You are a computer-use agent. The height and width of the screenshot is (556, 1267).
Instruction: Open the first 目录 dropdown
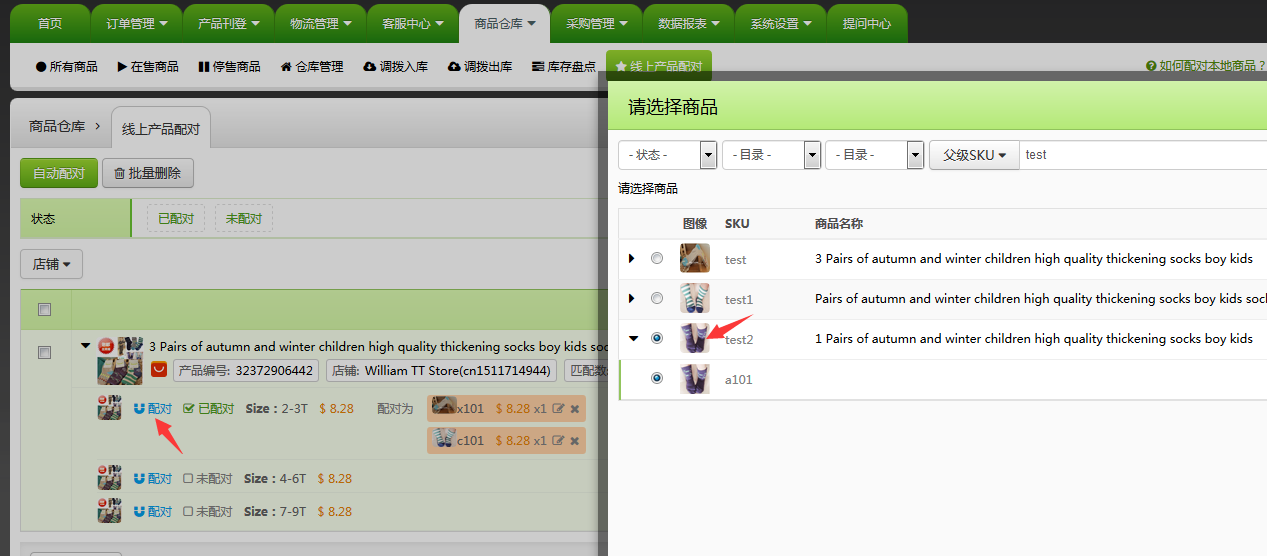pos(772,155)
